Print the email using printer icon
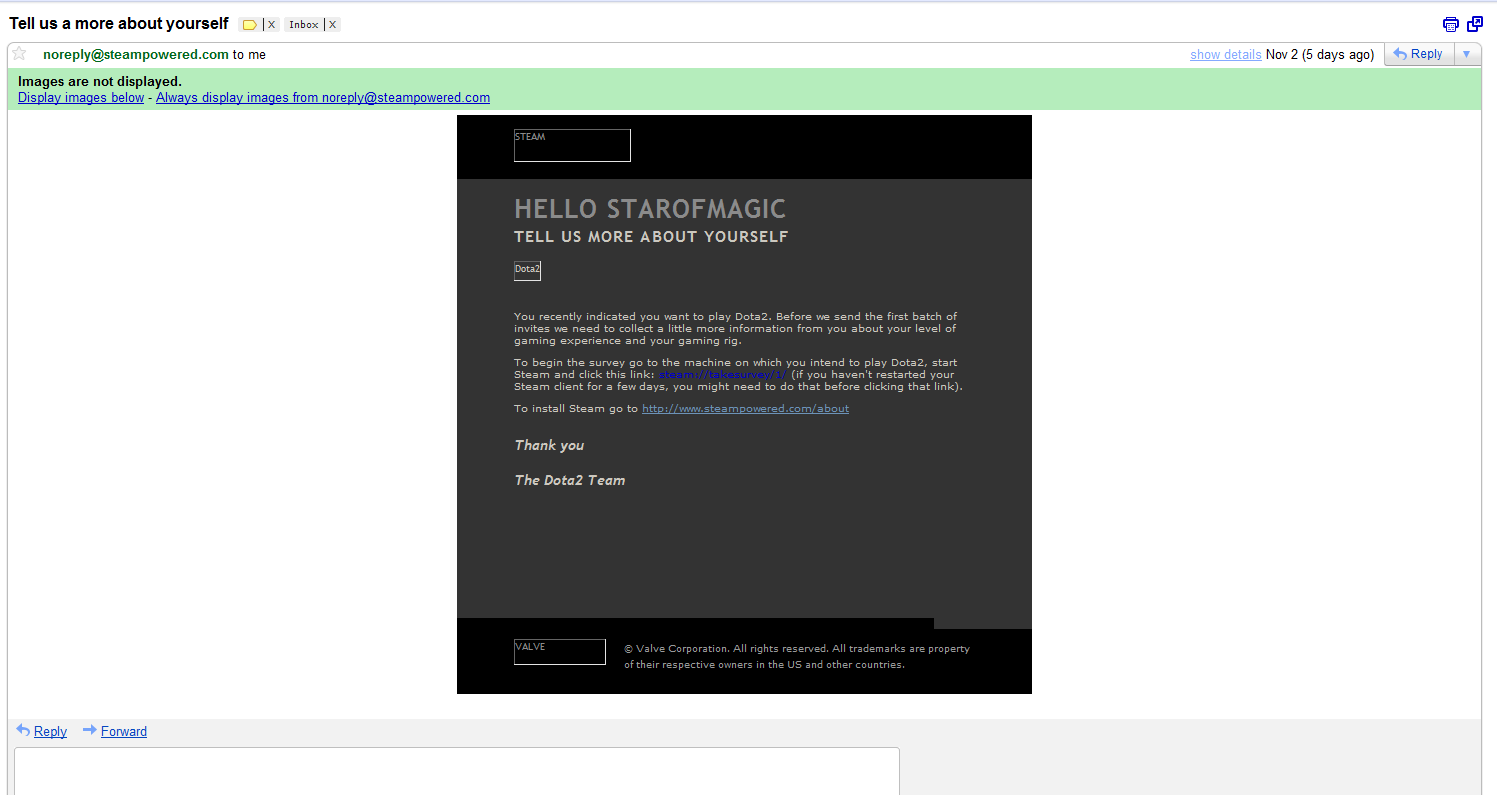This screenshot has width=1497, height=795. pyautogui.click(x=1451, y=25)
